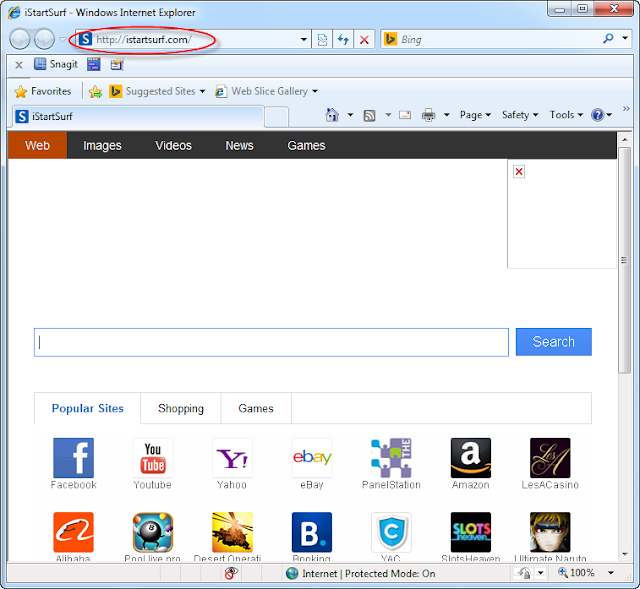The height and width of the screenshot is (589, 640).
Task: Click the Print toolbar icon
Action: (x=428, y=115)
